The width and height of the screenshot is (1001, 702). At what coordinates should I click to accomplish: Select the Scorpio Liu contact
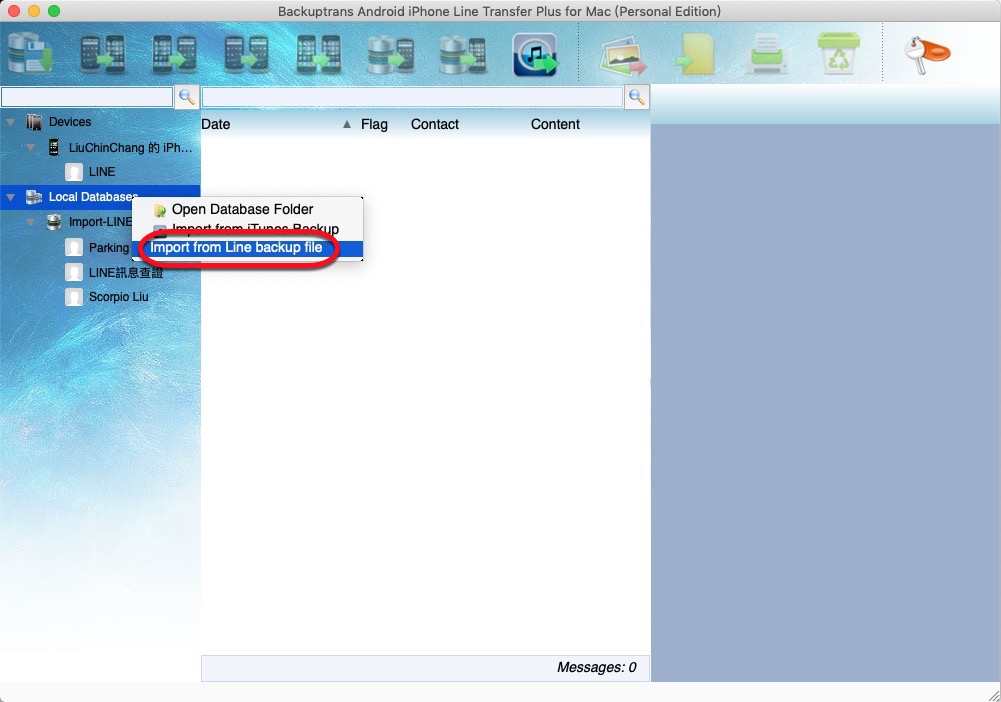click(118, 297)
